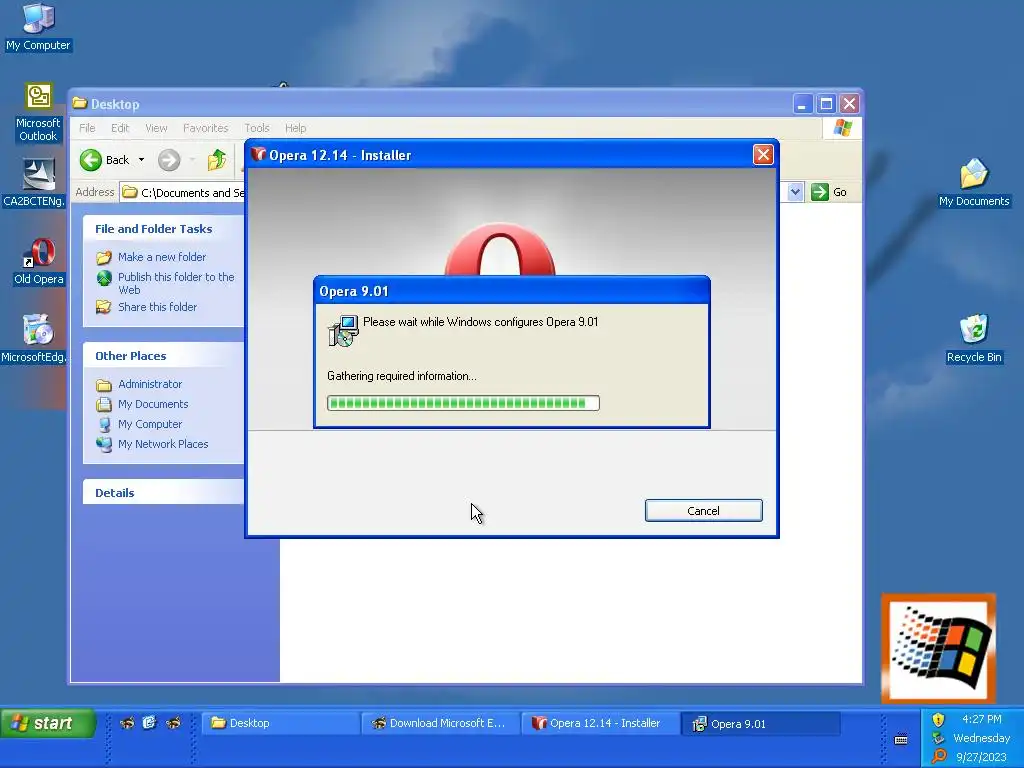
Task: Switch to Opera 9.01 taskbar button
Action: pos(761,723)
